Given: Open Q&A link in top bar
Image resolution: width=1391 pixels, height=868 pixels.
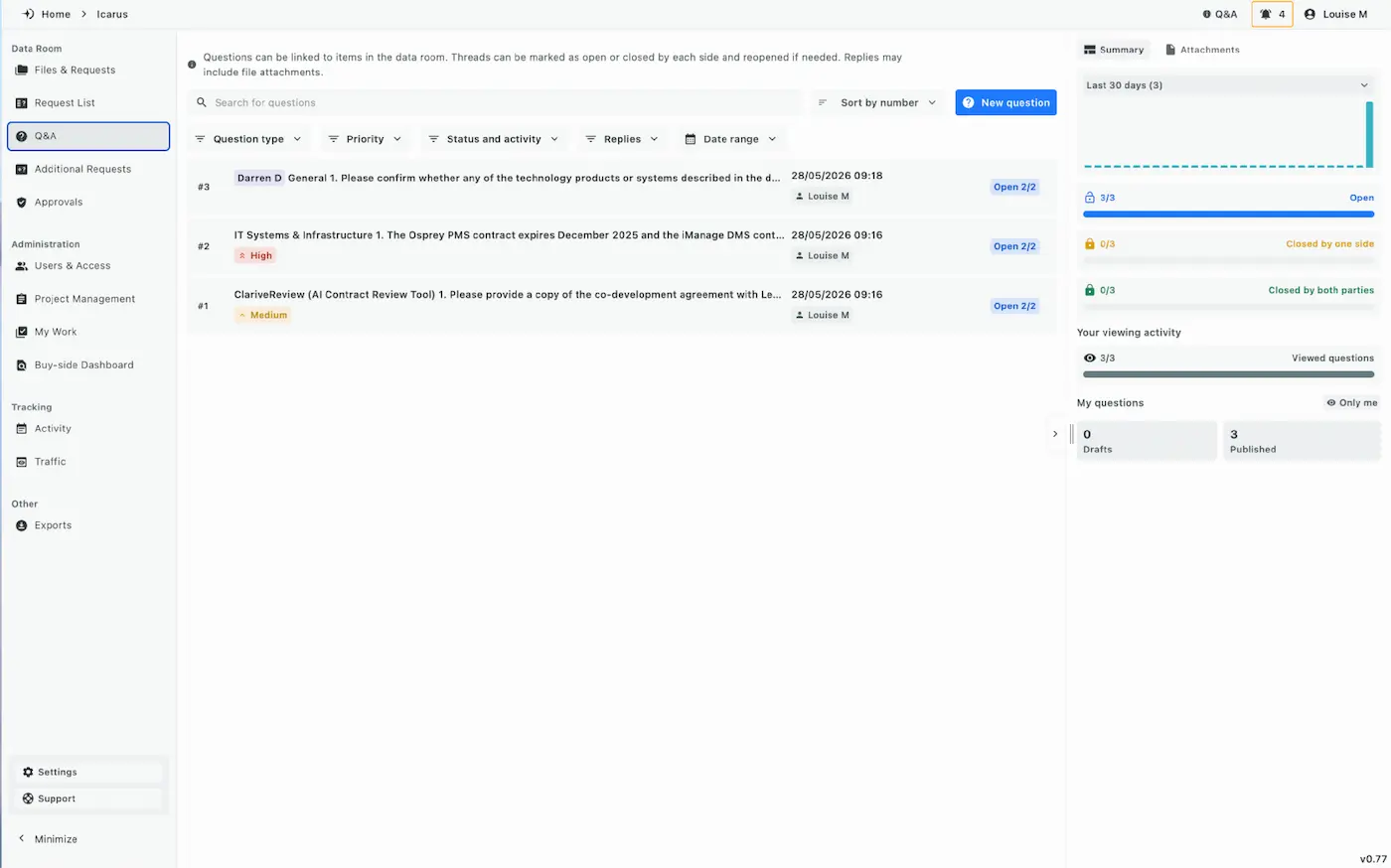Looking at the screenshot, I should [x=1219, y=14].
